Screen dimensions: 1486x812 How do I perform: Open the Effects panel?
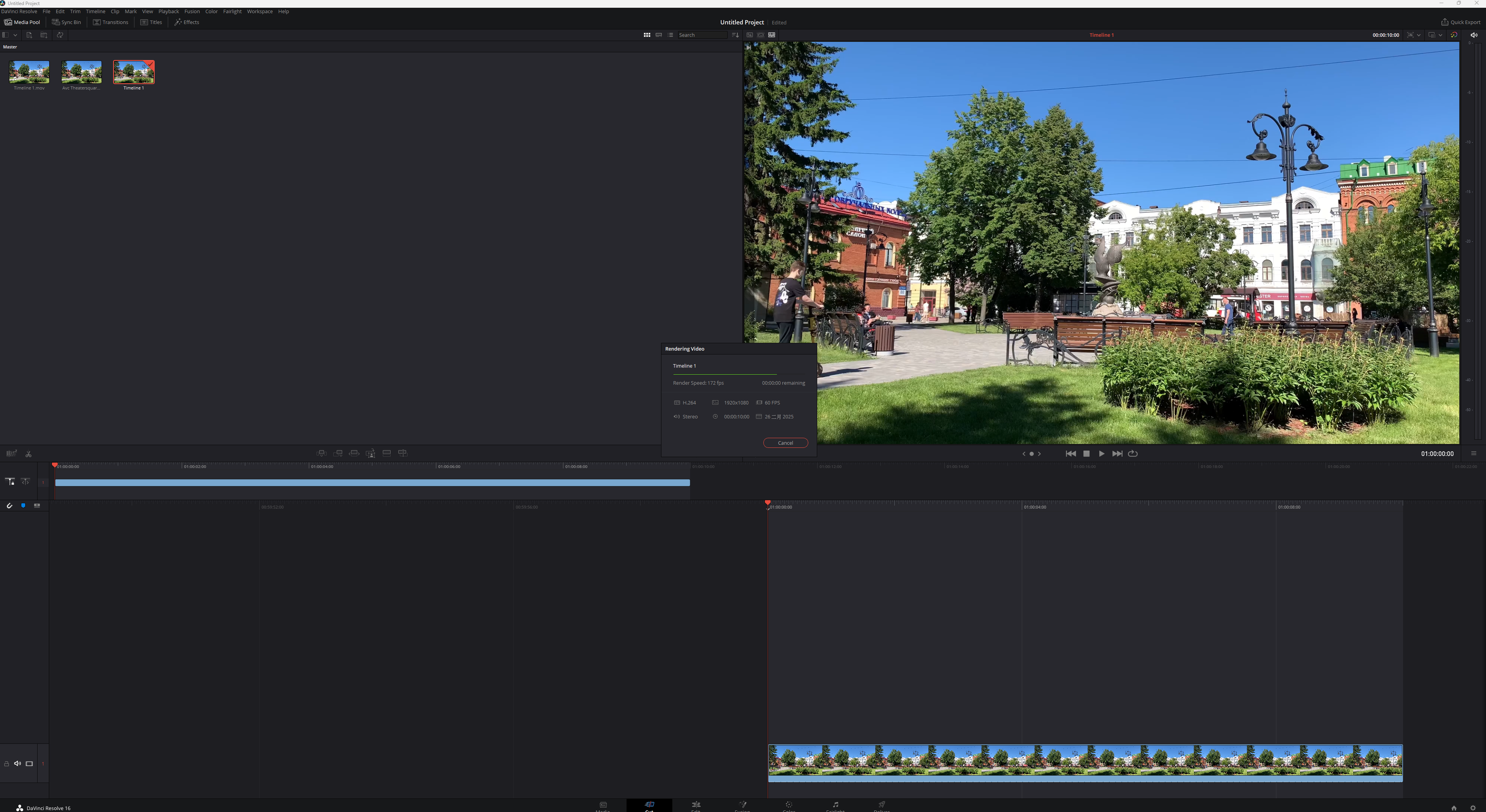pos(187,22)
